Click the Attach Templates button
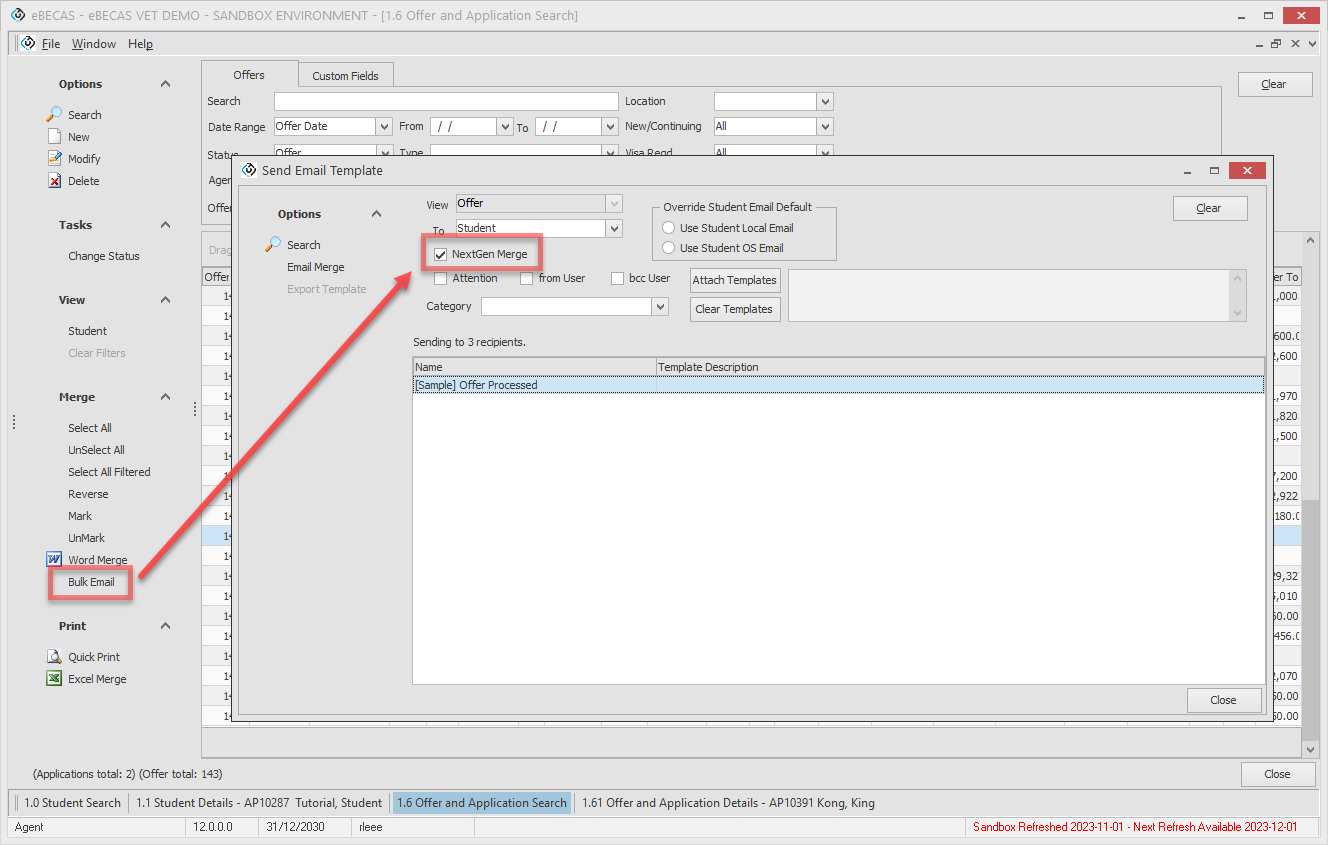1328x845 pixels. click(735, 281)
